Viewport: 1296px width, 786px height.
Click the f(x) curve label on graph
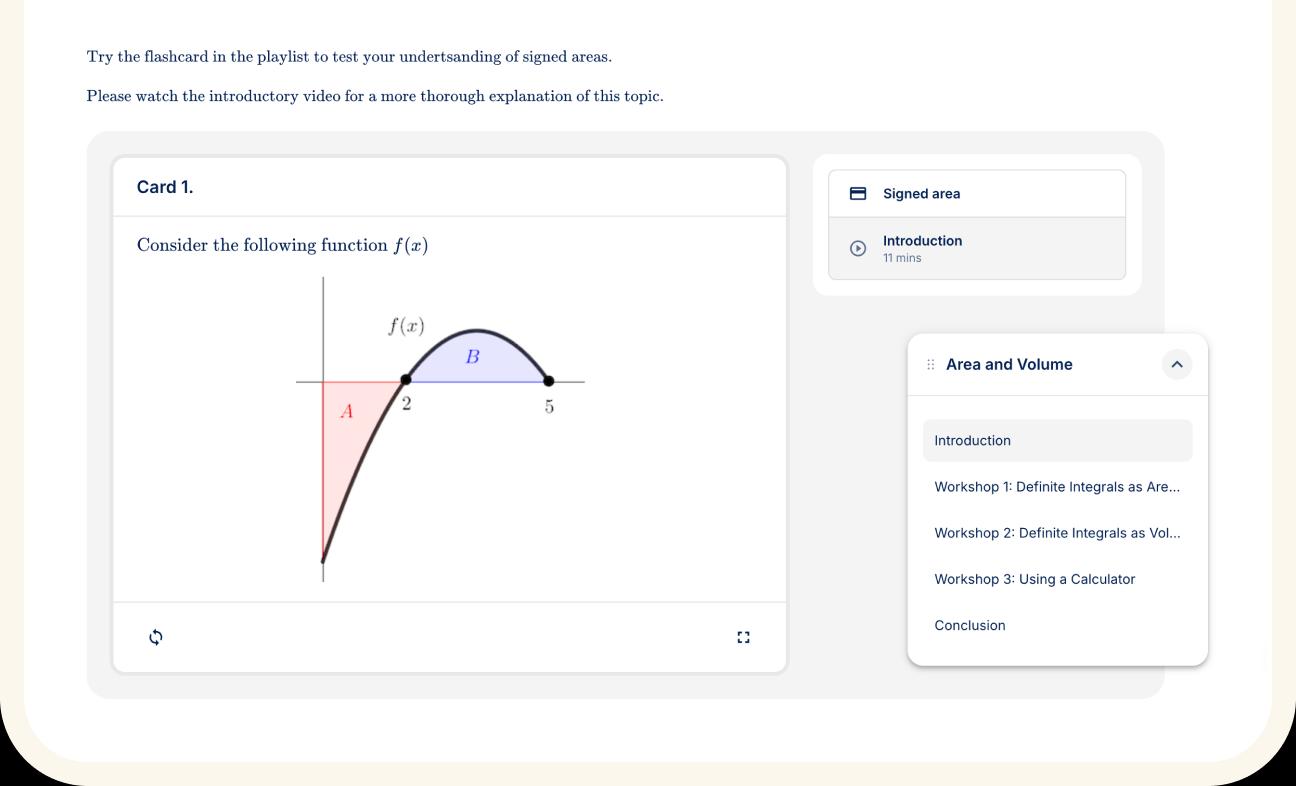pyautogui.click(x=406, y=326)
